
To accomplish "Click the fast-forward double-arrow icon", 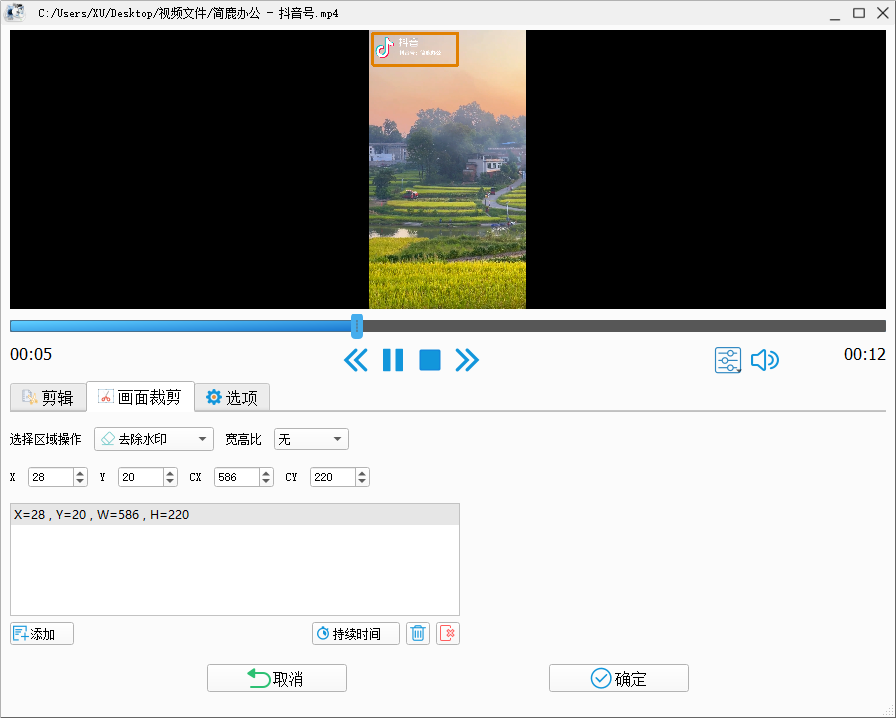I will tap(467, 360).
